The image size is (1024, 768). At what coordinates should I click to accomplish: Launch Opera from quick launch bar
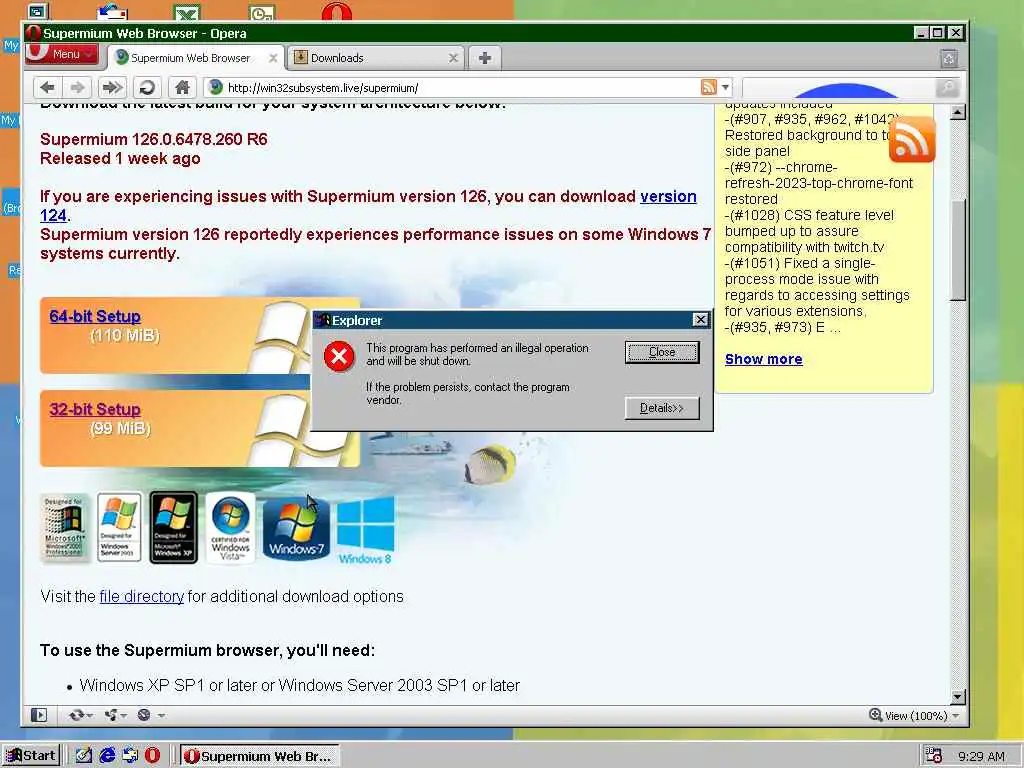point(152,756)
